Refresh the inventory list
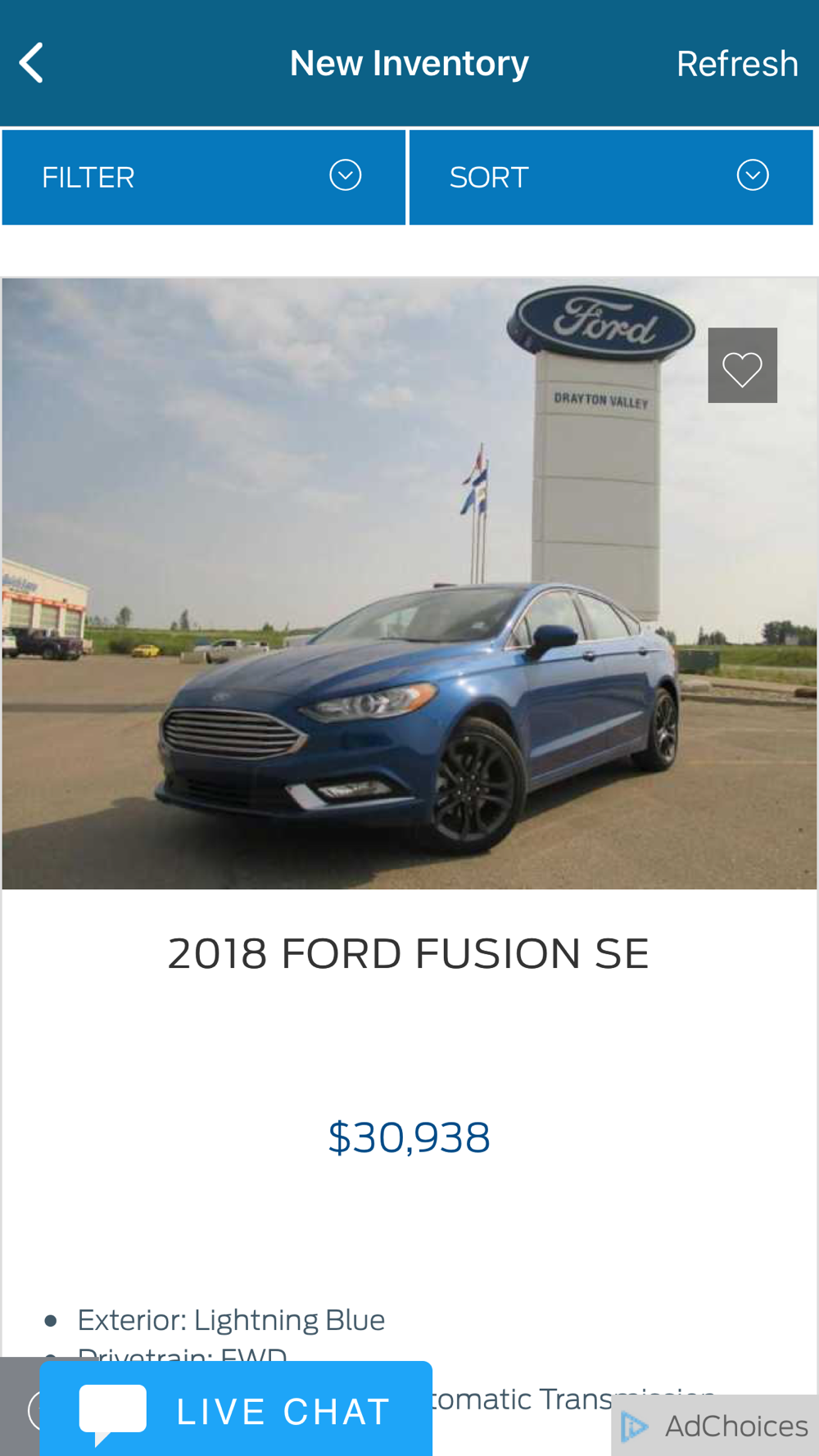The image size is (819, 1456). (737, 64)
